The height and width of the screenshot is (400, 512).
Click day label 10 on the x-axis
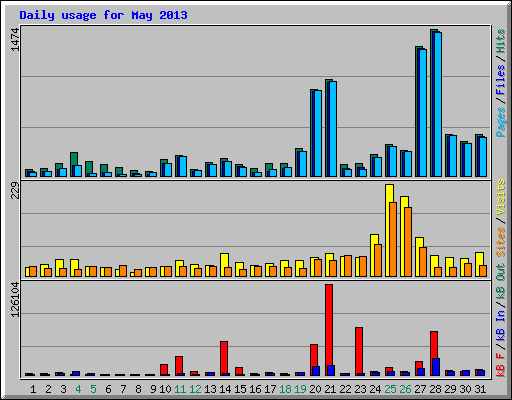[x=165, y=389]
